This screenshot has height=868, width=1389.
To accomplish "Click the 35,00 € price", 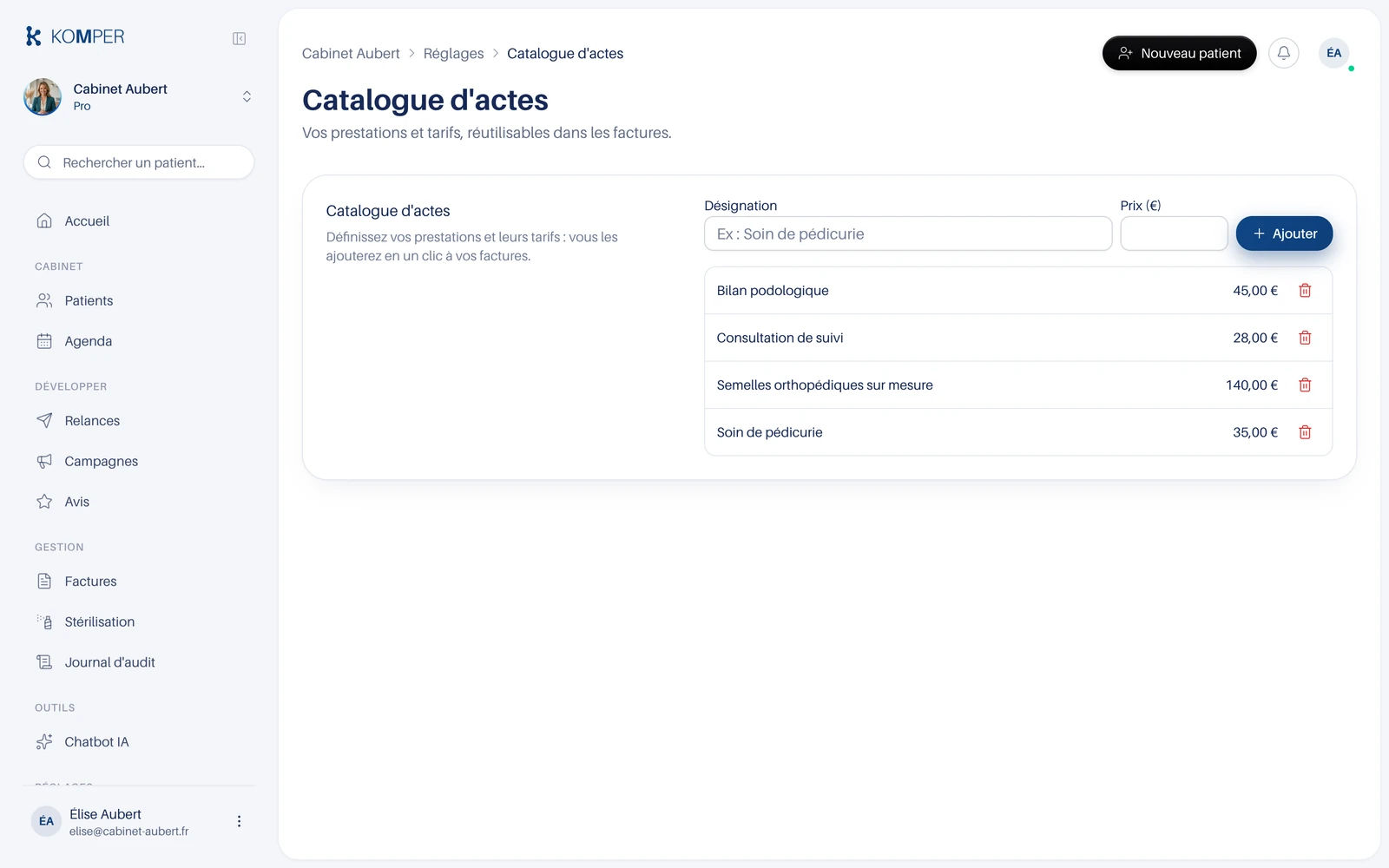I will (1255, 432).
